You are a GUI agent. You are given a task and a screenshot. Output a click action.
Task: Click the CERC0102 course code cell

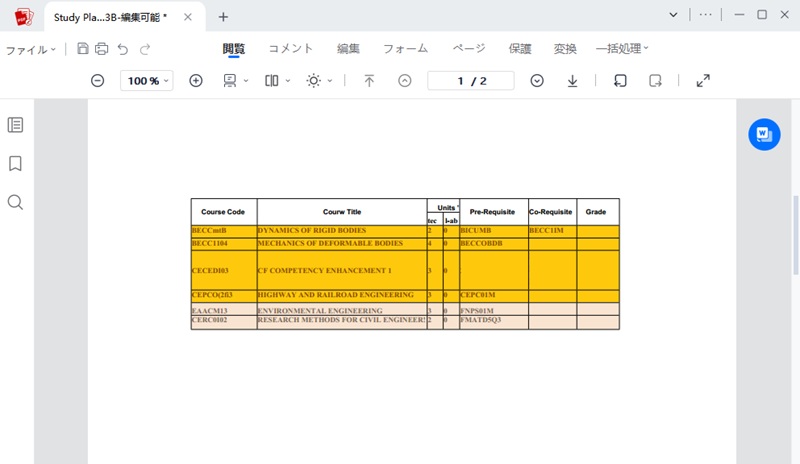[223, 321]
